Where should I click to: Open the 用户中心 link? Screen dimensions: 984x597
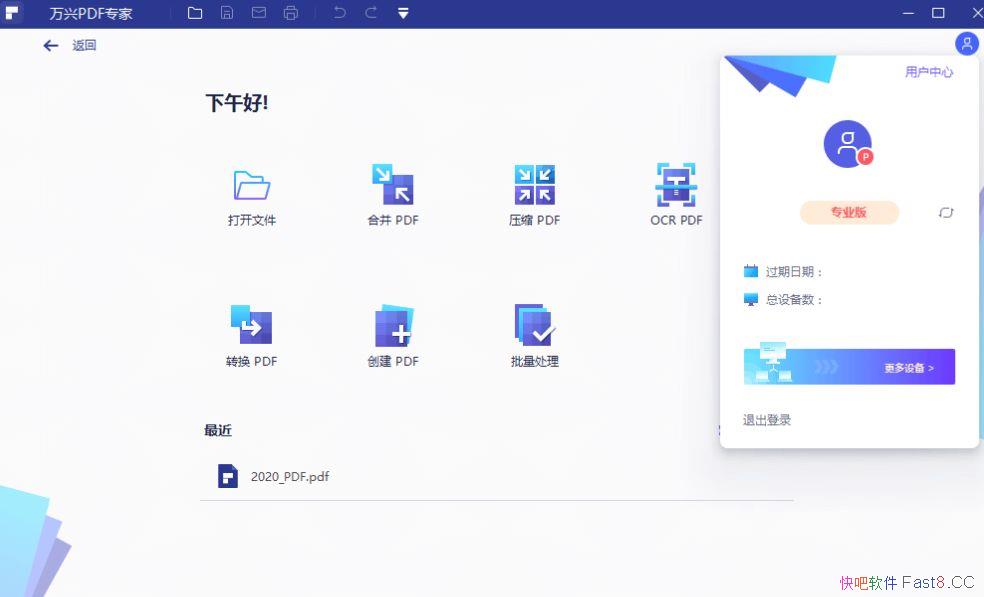pos(928,72)
